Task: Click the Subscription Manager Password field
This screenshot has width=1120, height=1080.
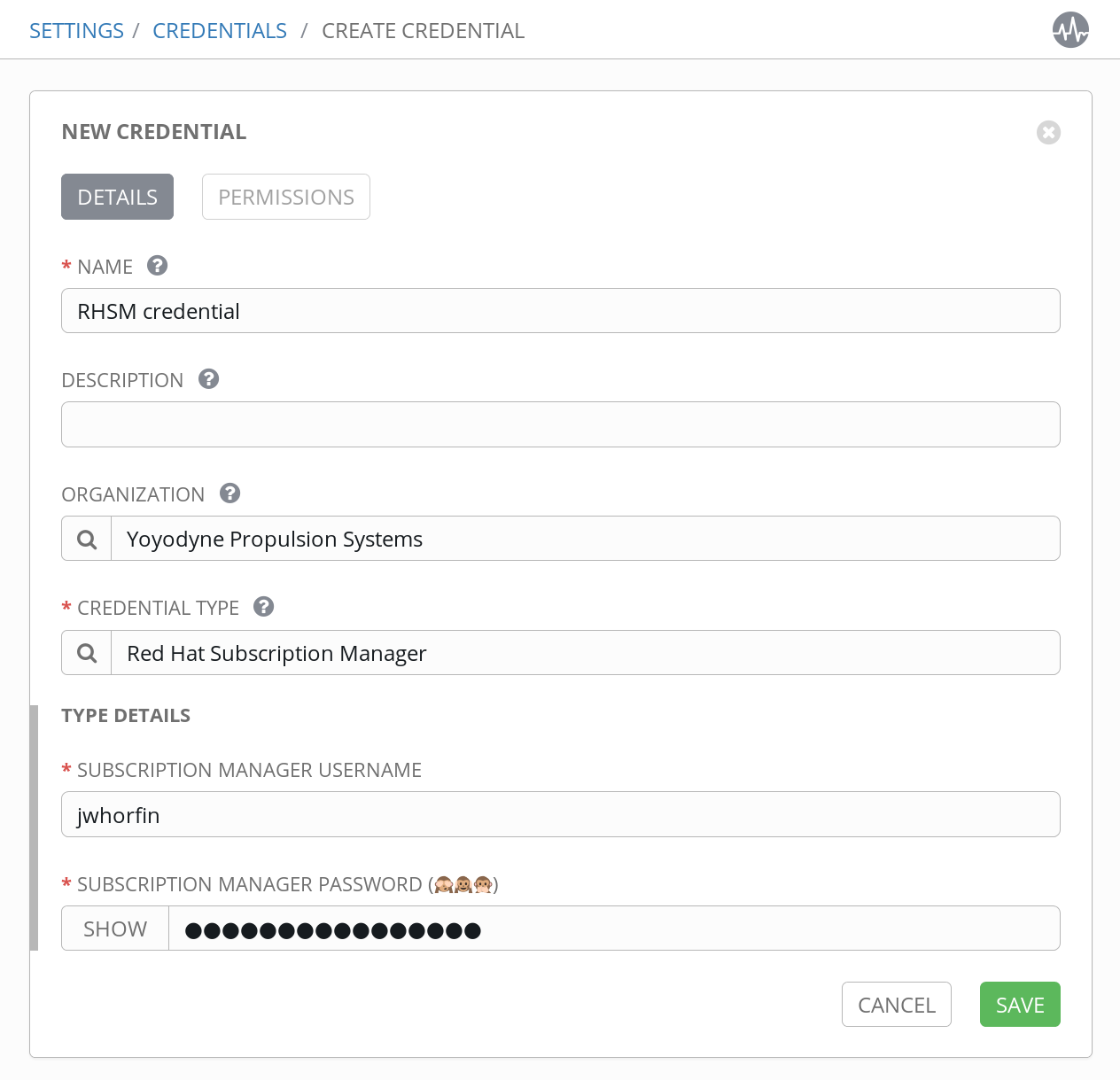Action: 613,928
